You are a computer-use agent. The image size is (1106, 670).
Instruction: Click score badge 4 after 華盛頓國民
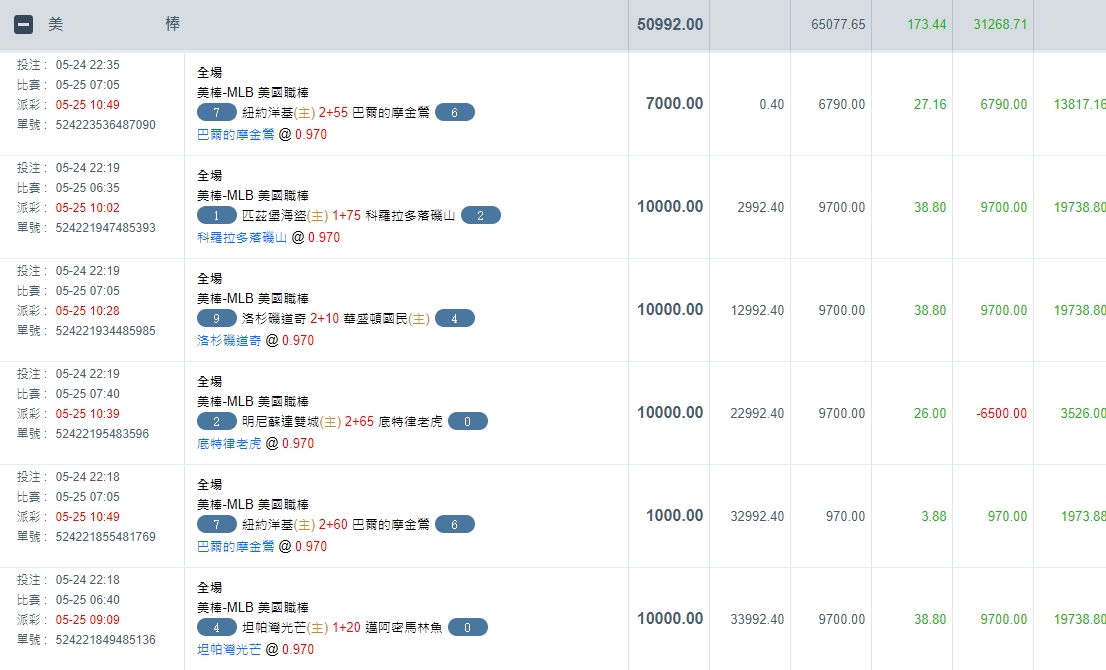pos(454,318)
